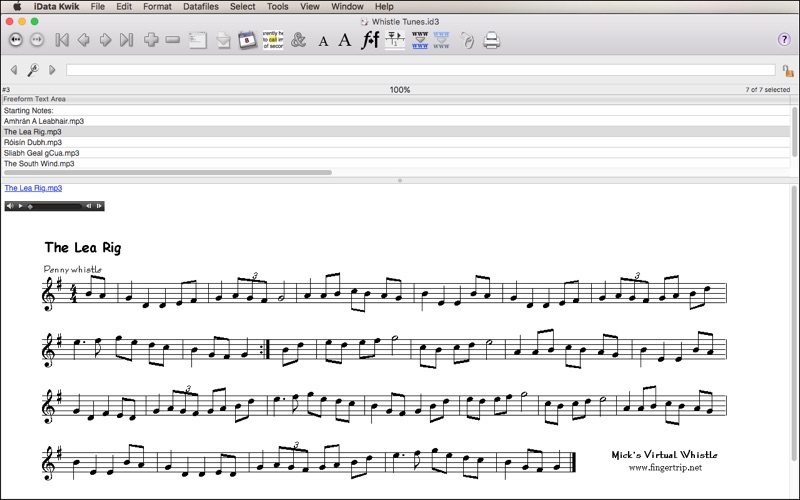Step audio forward in mini player
Image resolution: width=800 pixels, height=500 pixels.
99,206
